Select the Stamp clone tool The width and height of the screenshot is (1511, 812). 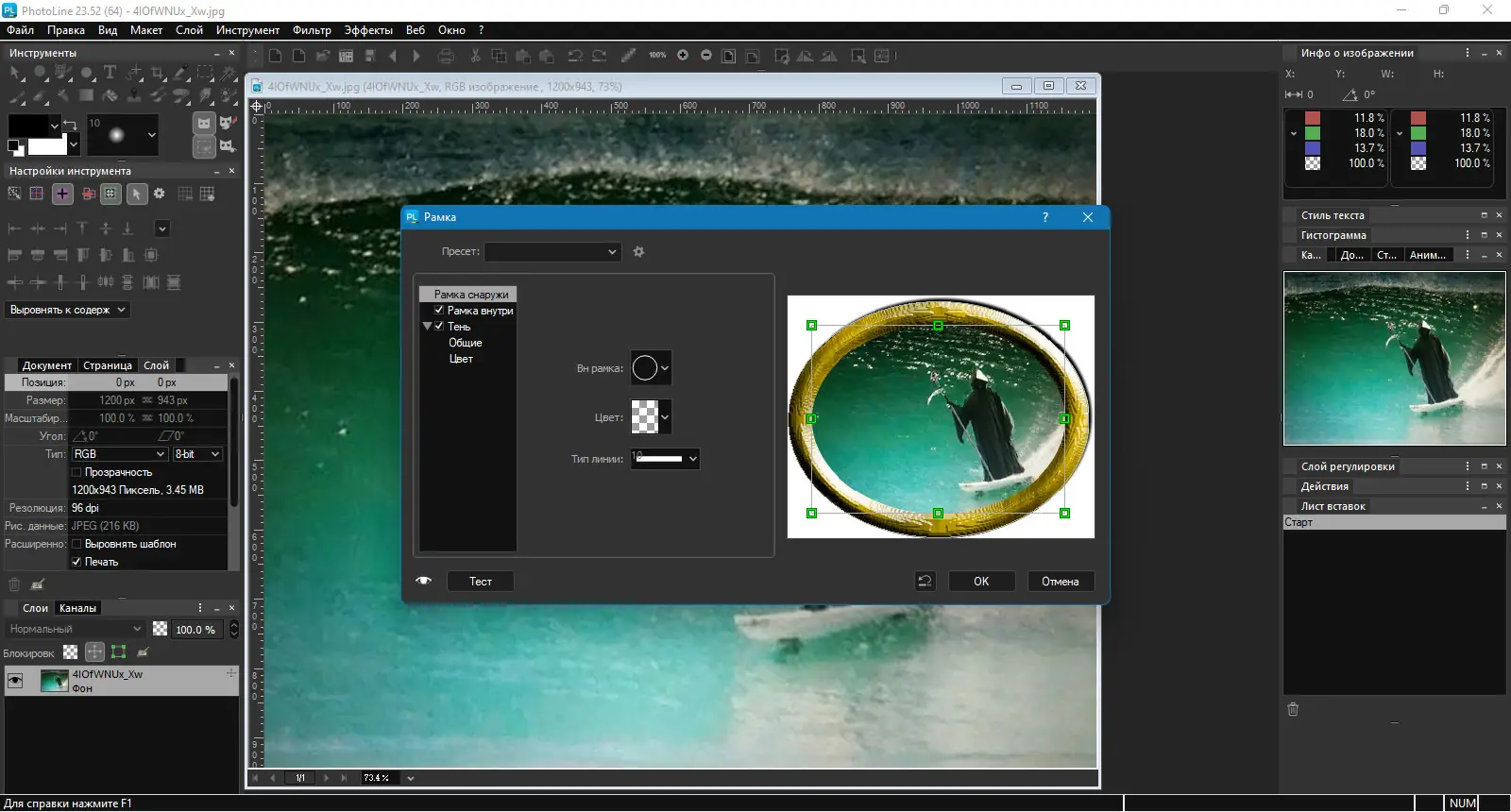pos(134,95)
